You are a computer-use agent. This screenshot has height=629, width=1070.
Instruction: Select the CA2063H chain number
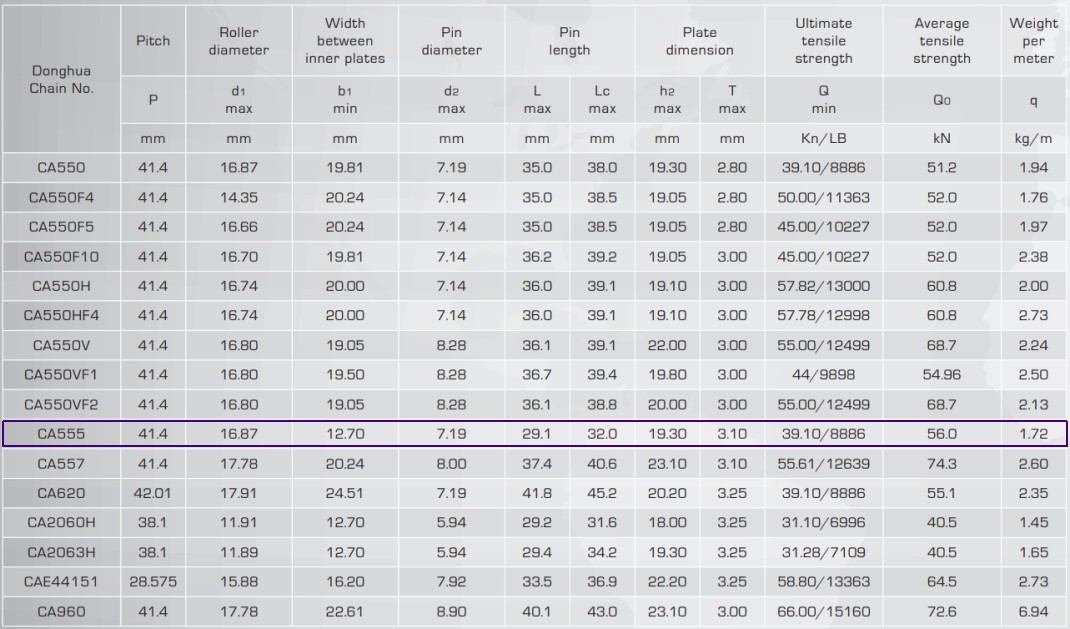pyautogui.click(x=61, y=553)
